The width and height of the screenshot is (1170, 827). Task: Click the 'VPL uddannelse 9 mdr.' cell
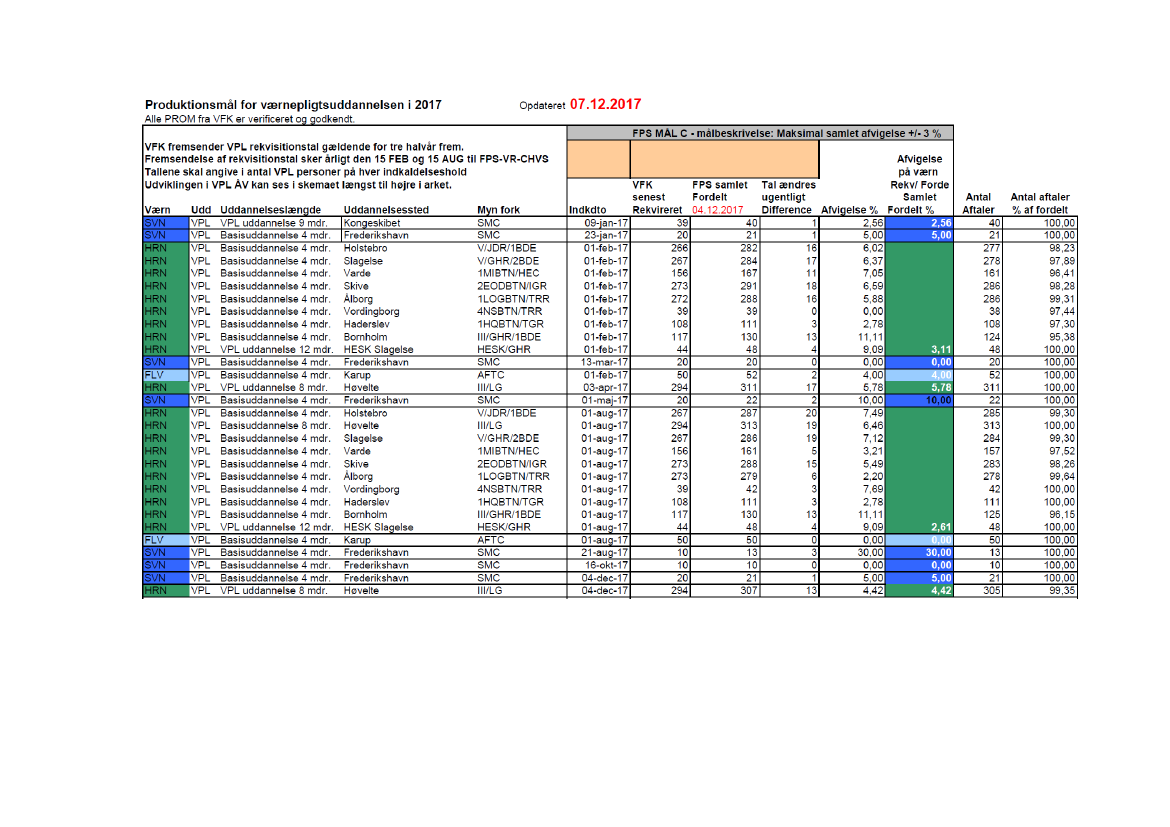tap(273, 223)
